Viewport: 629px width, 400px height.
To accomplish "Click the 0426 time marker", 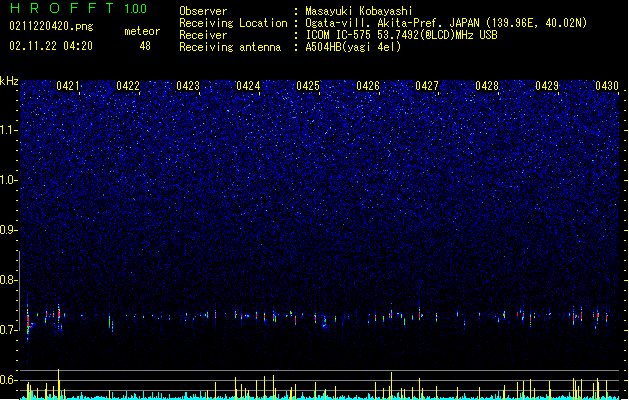I will click(x=368, y=86).
